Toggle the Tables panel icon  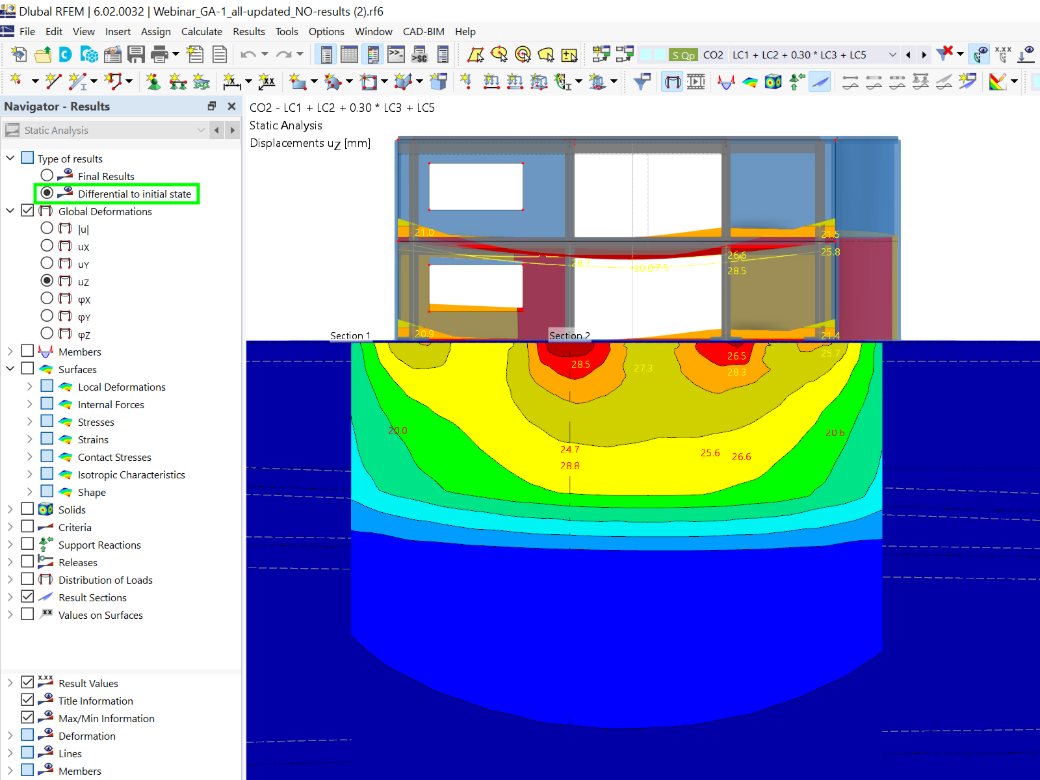[349, 54]
